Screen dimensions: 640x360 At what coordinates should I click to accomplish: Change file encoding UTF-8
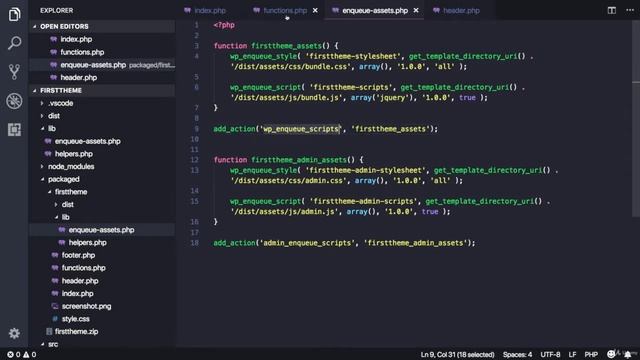click(x=550, y=355)
